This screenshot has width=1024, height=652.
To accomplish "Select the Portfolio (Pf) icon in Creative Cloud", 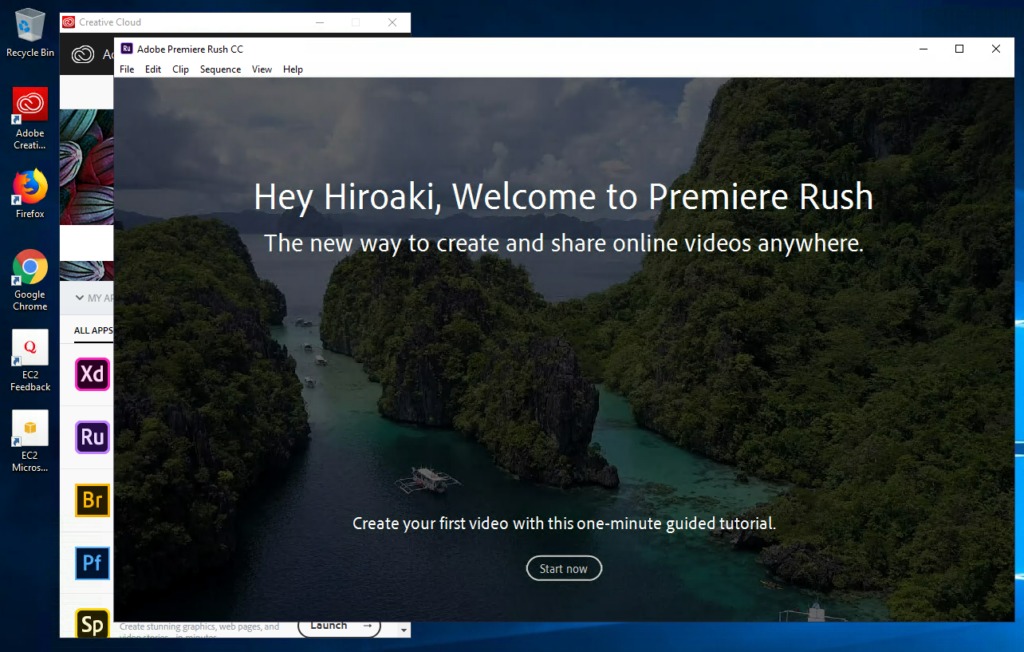I will [x=92, y=563].
